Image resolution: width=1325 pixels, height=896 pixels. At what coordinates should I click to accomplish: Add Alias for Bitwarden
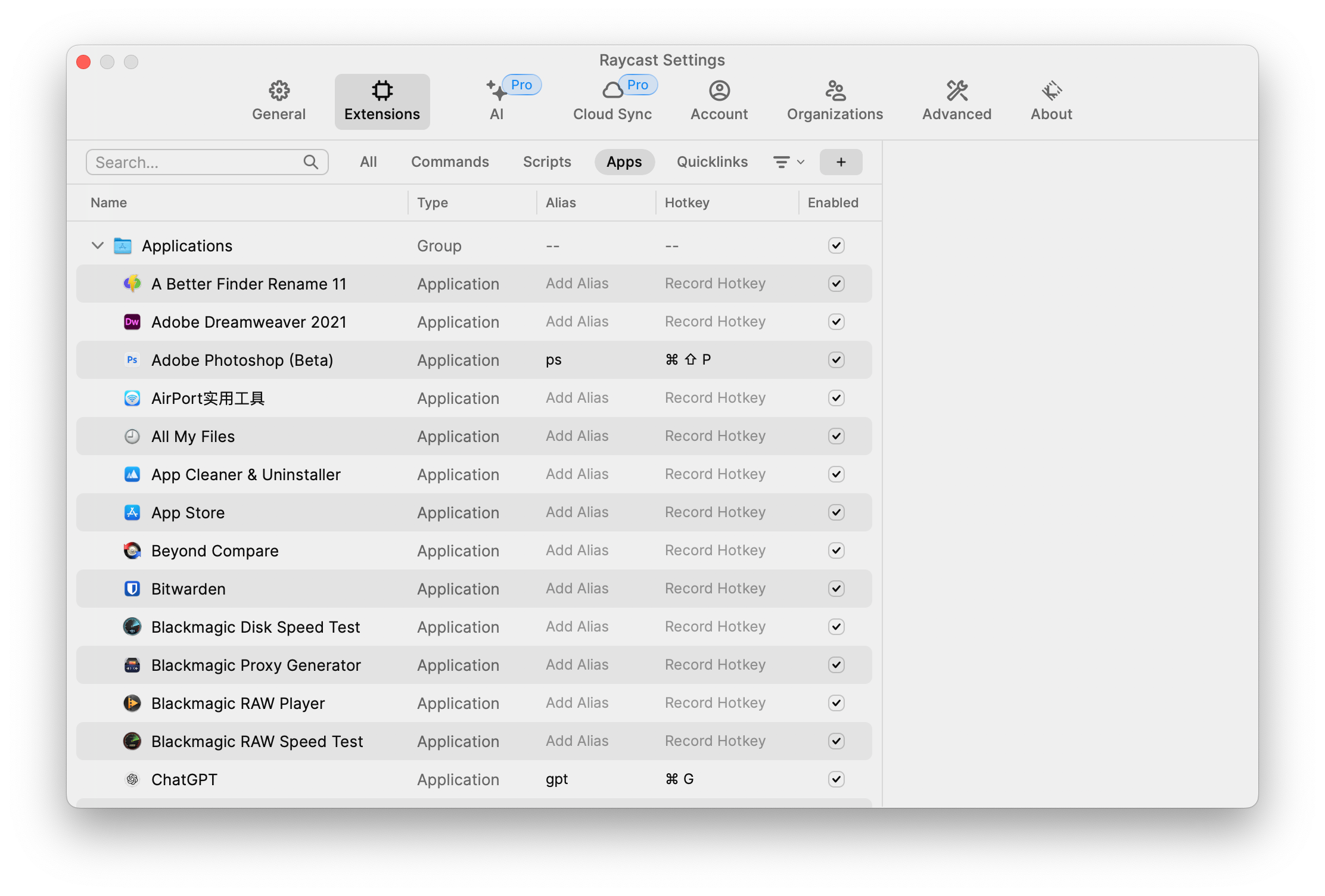click(x=577, y=589)
